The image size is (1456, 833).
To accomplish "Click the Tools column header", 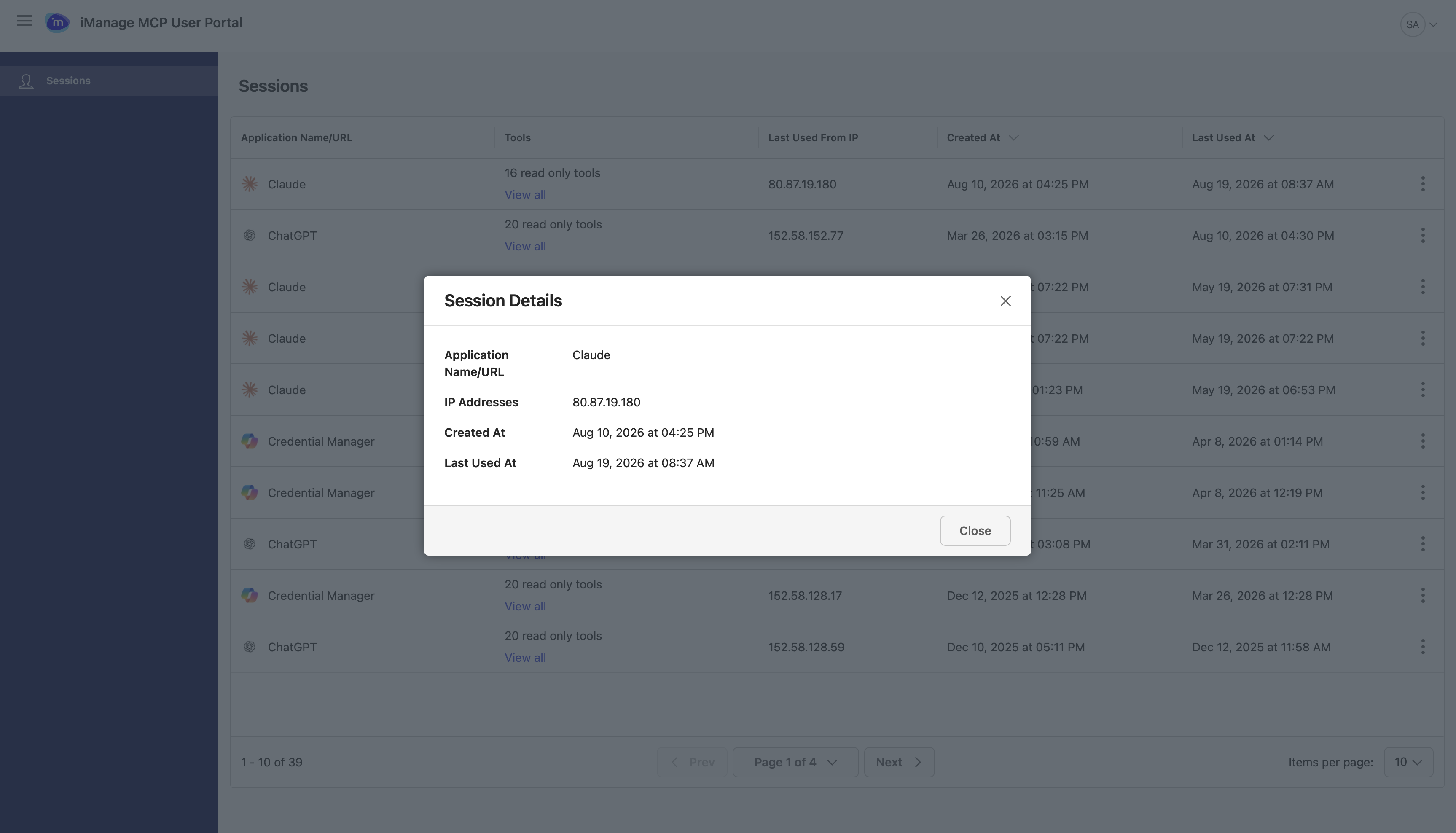I will [517, 138].
